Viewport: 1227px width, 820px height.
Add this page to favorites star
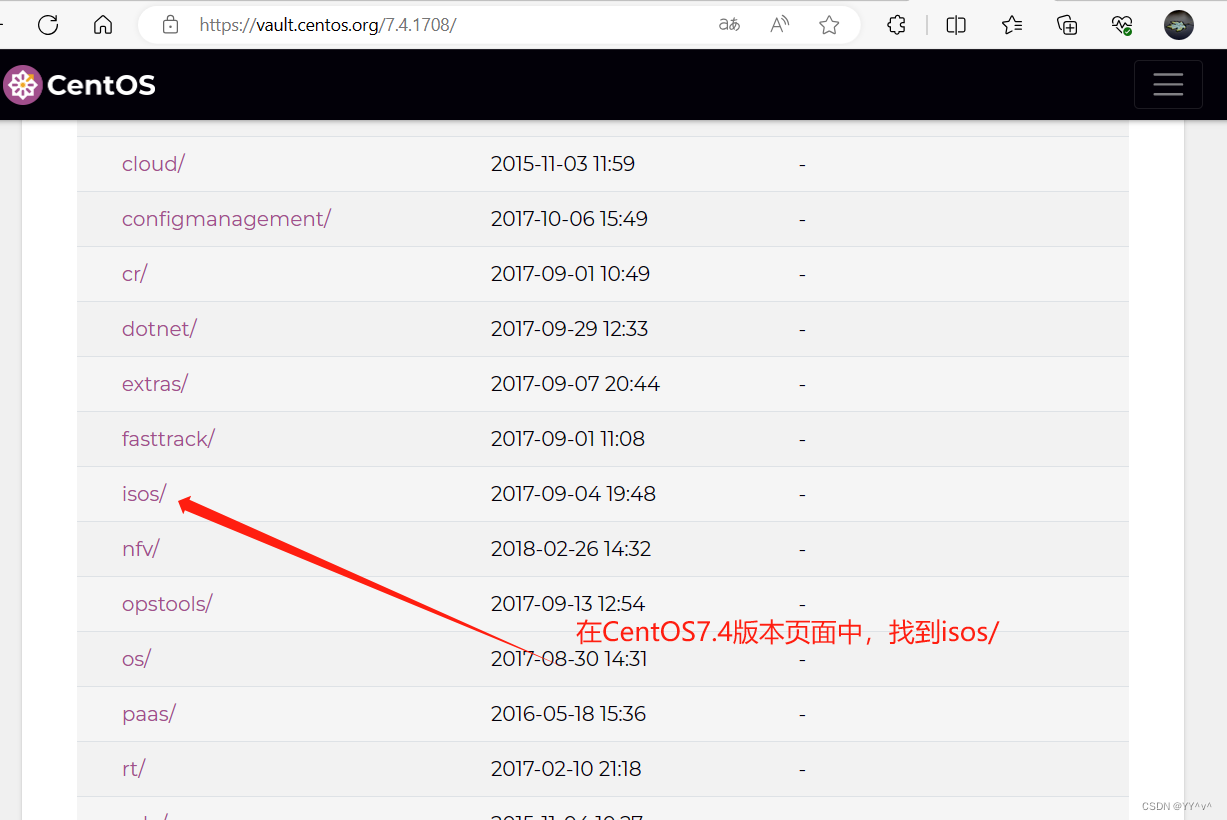point(829,25)
